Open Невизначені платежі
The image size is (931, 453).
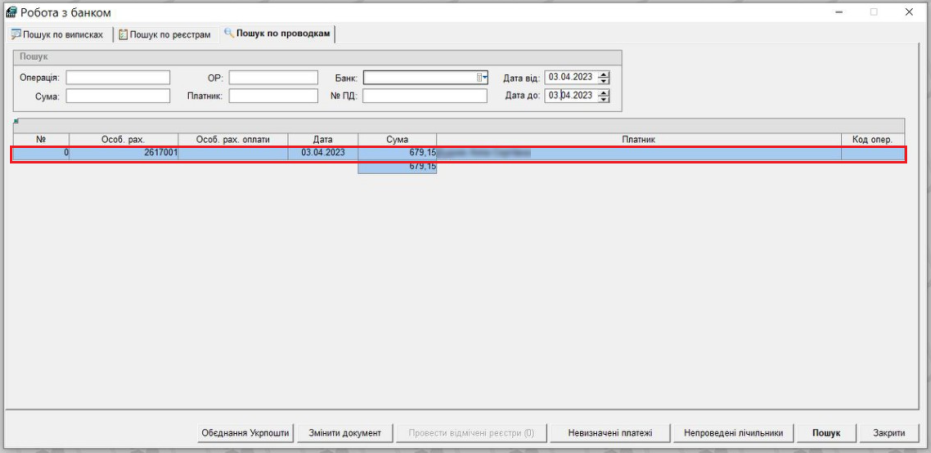(x=610, y=433)
